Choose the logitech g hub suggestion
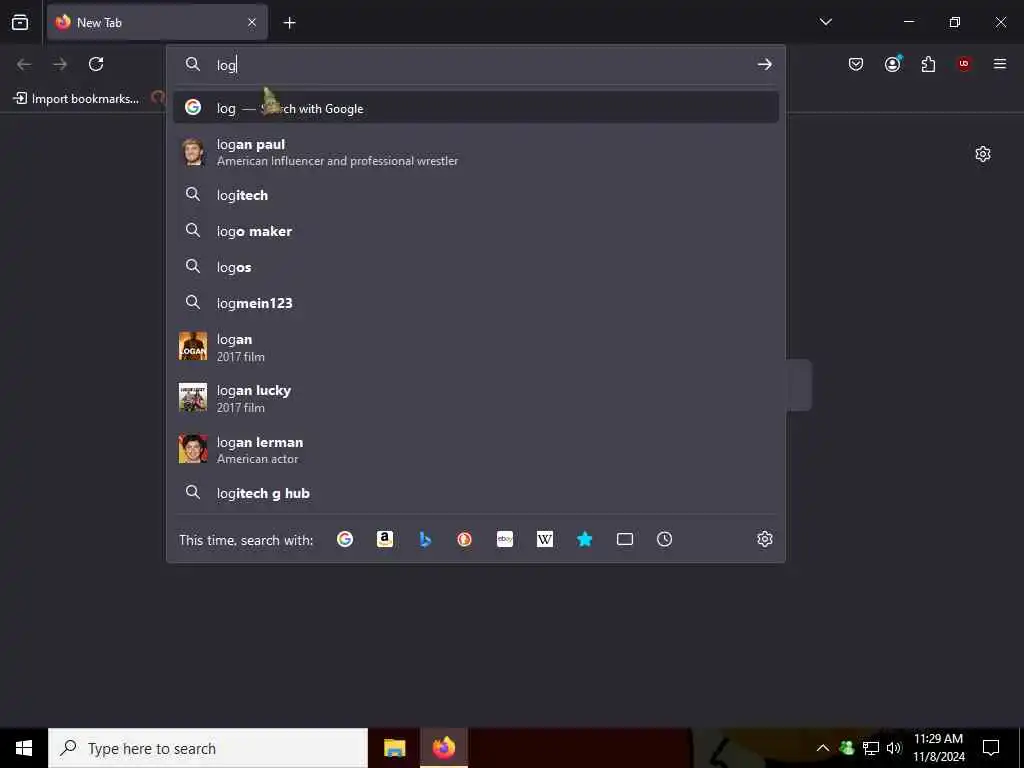This screenshot has width=1024, height=768. pyautogui.click(x=475, y=493)
